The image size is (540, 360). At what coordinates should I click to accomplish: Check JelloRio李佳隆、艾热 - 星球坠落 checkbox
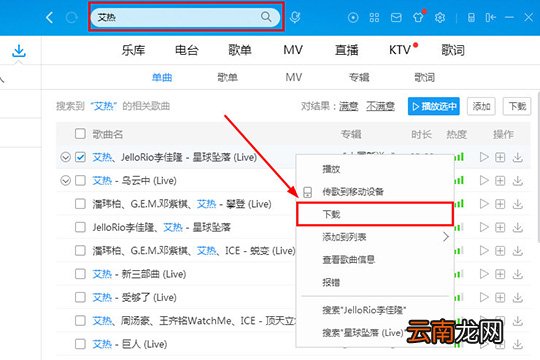pyautogui.click(x=80, y=227)
